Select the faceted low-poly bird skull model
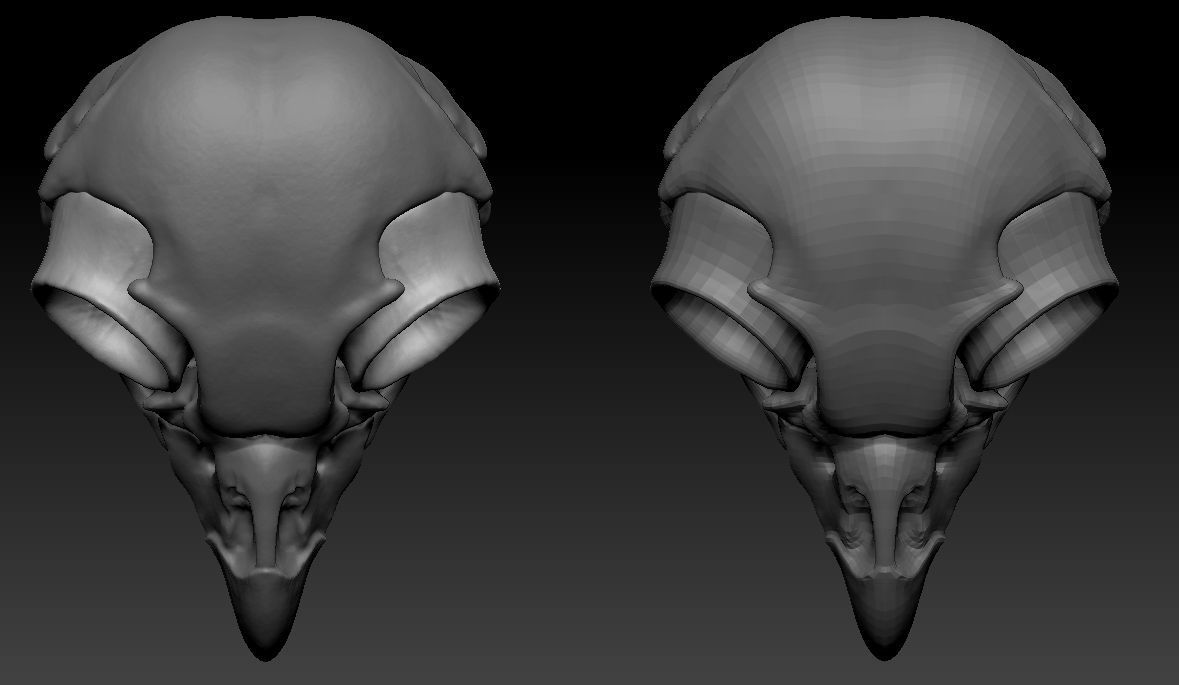Viewport: 1179px width, 685px height. (883, 338)
